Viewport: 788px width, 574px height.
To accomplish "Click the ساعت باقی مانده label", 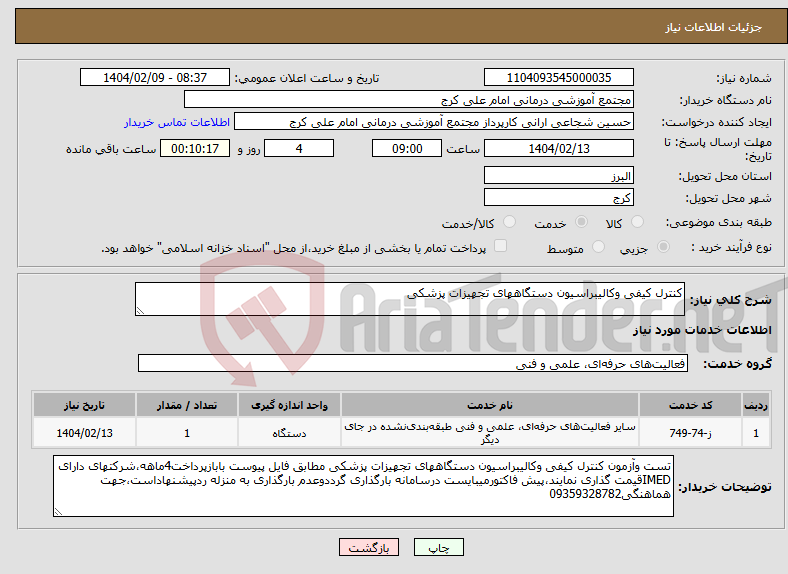I will click(x=111, y=149).
